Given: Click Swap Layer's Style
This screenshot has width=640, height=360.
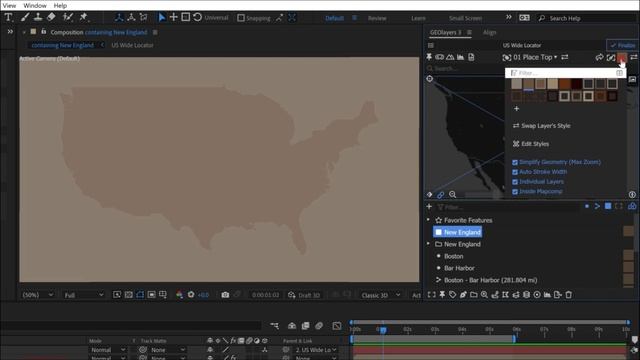Looking at the screenshot, I should [542, 126].
